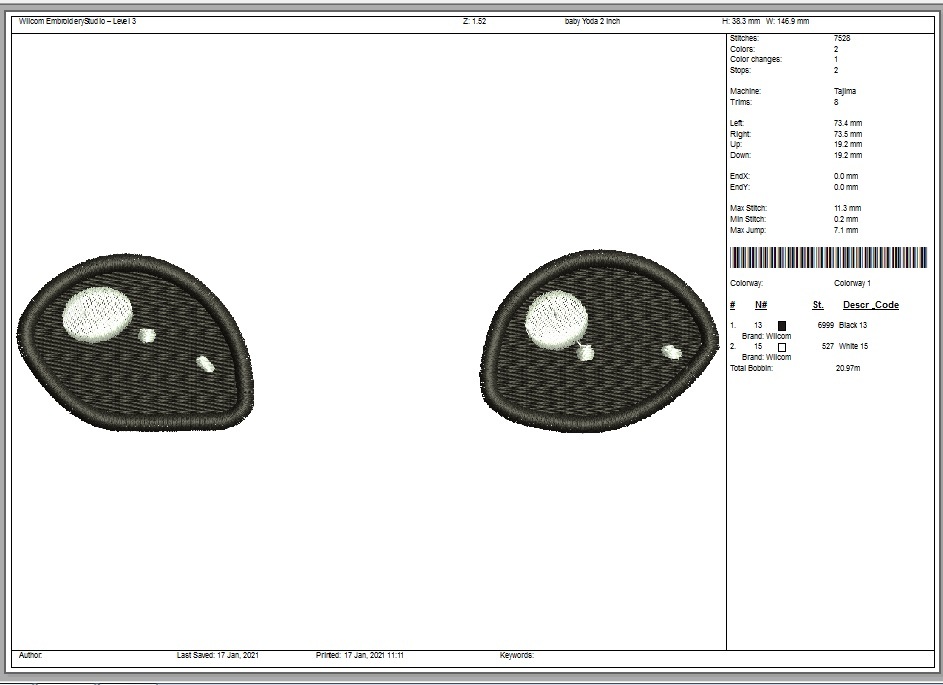Click the "Max Stitch:" label

749,208
